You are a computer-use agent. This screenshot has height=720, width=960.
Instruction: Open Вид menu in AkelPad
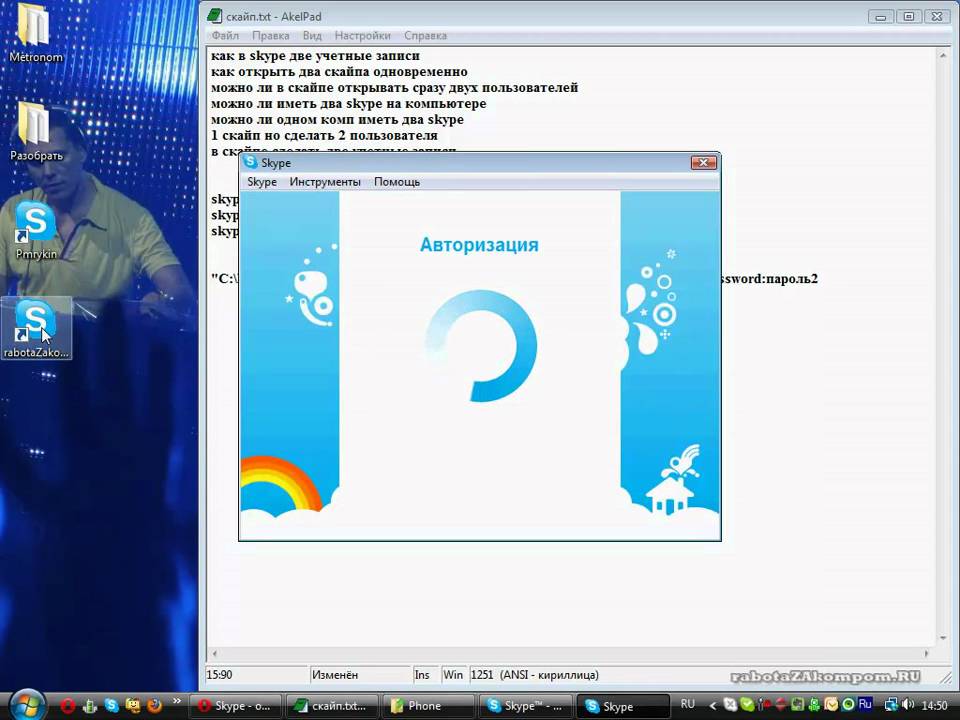coord(312,36)
